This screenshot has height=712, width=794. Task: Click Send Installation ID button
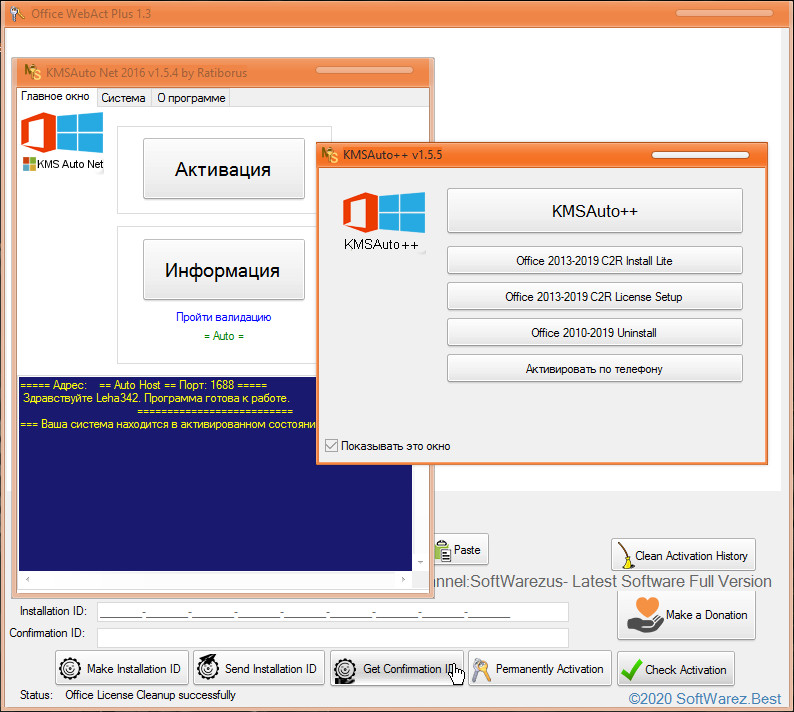tap(259, 669)
